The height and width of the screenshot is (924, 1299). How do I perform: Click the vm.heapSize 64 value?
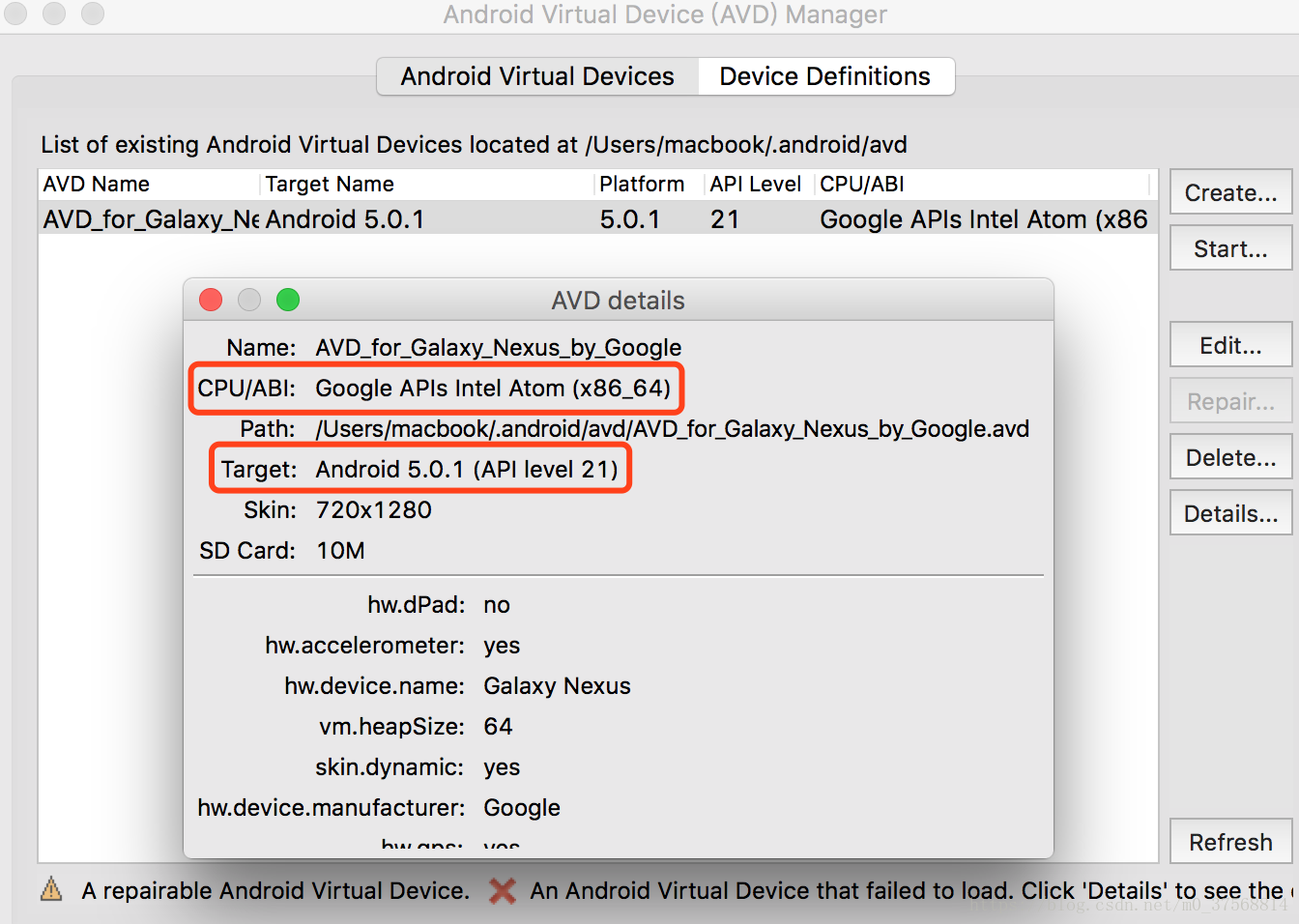pyautogui.click(x=498, y=727)
